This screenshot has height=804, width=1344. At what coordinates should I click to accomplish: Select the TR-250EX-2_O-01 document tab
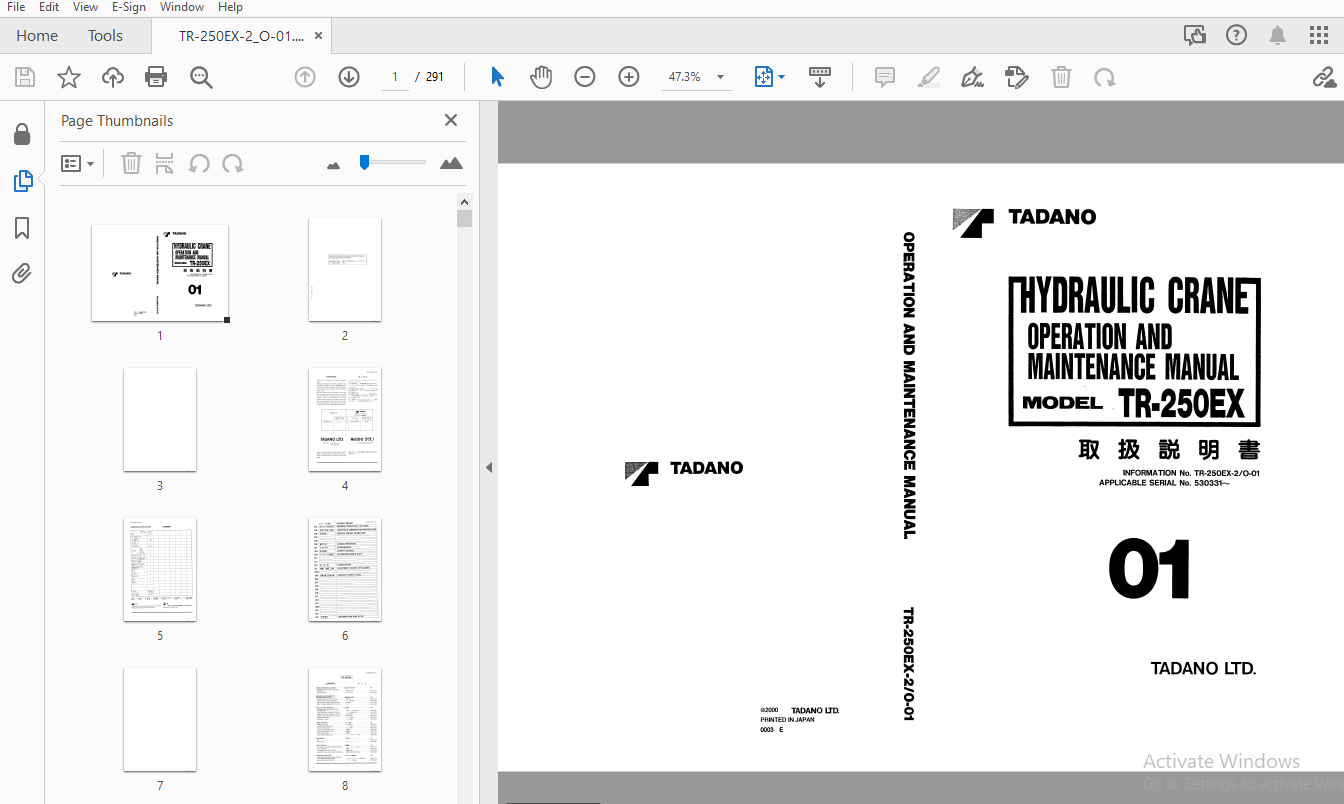(x=240, y=36)
